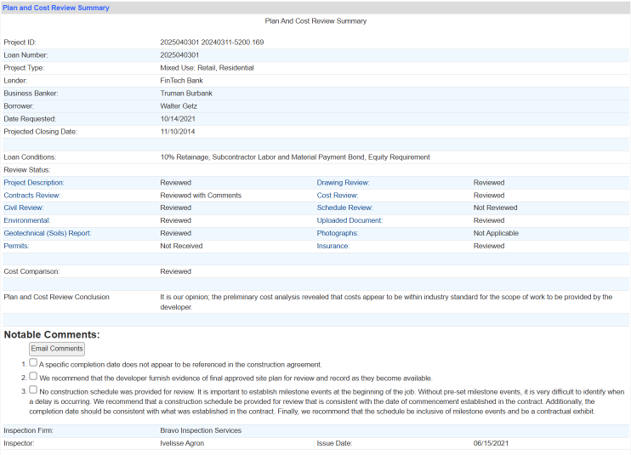Click the Civil Review link
The height and width of the screenshot is (455, 631).
click(x=24, y=208)
